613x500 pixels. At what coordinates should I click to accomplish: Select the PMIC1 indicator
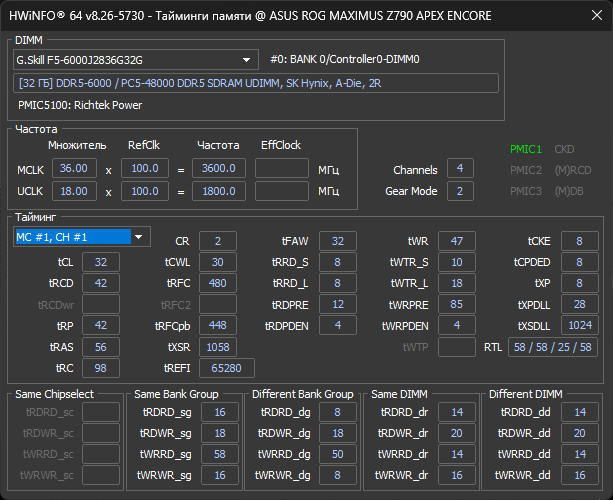click(x=526, y=149)
